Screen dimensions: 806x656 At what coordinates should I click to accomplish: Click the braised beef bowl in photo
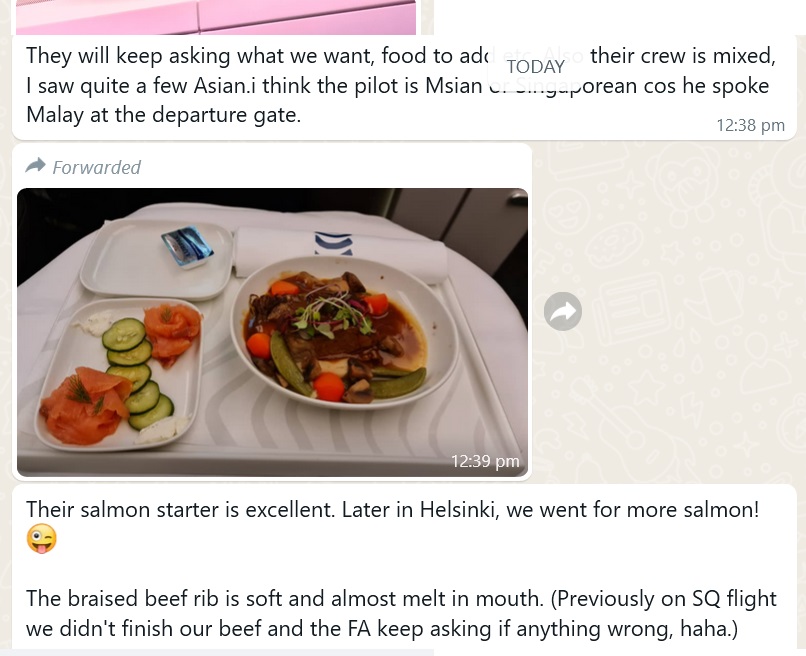(344, 333)
